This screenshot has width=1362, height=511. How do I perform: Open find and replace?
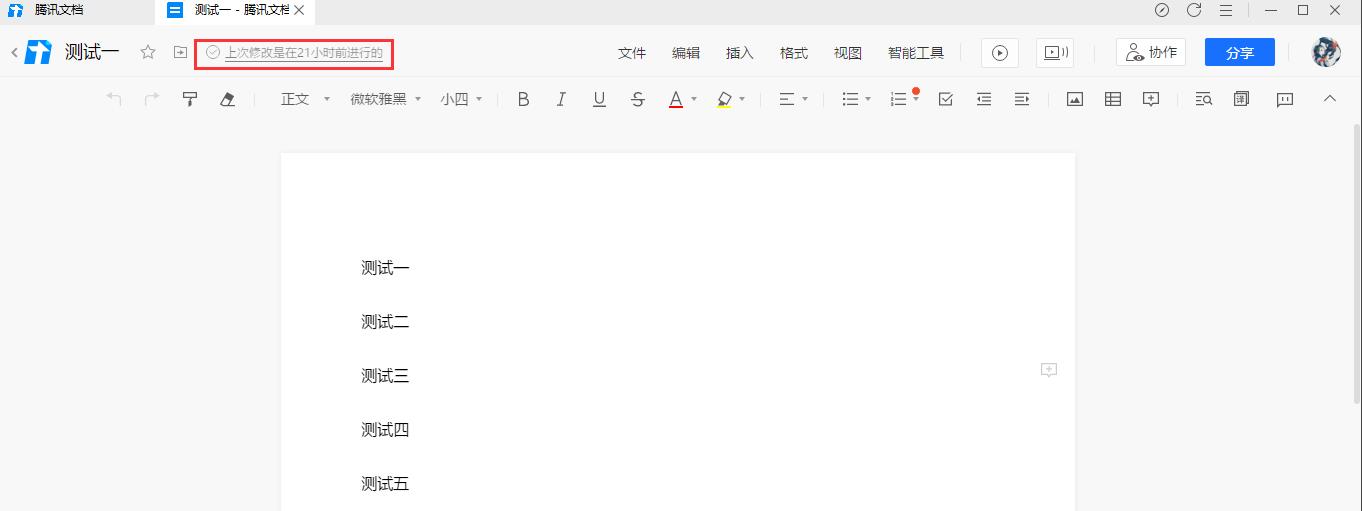click(1204, 99)
